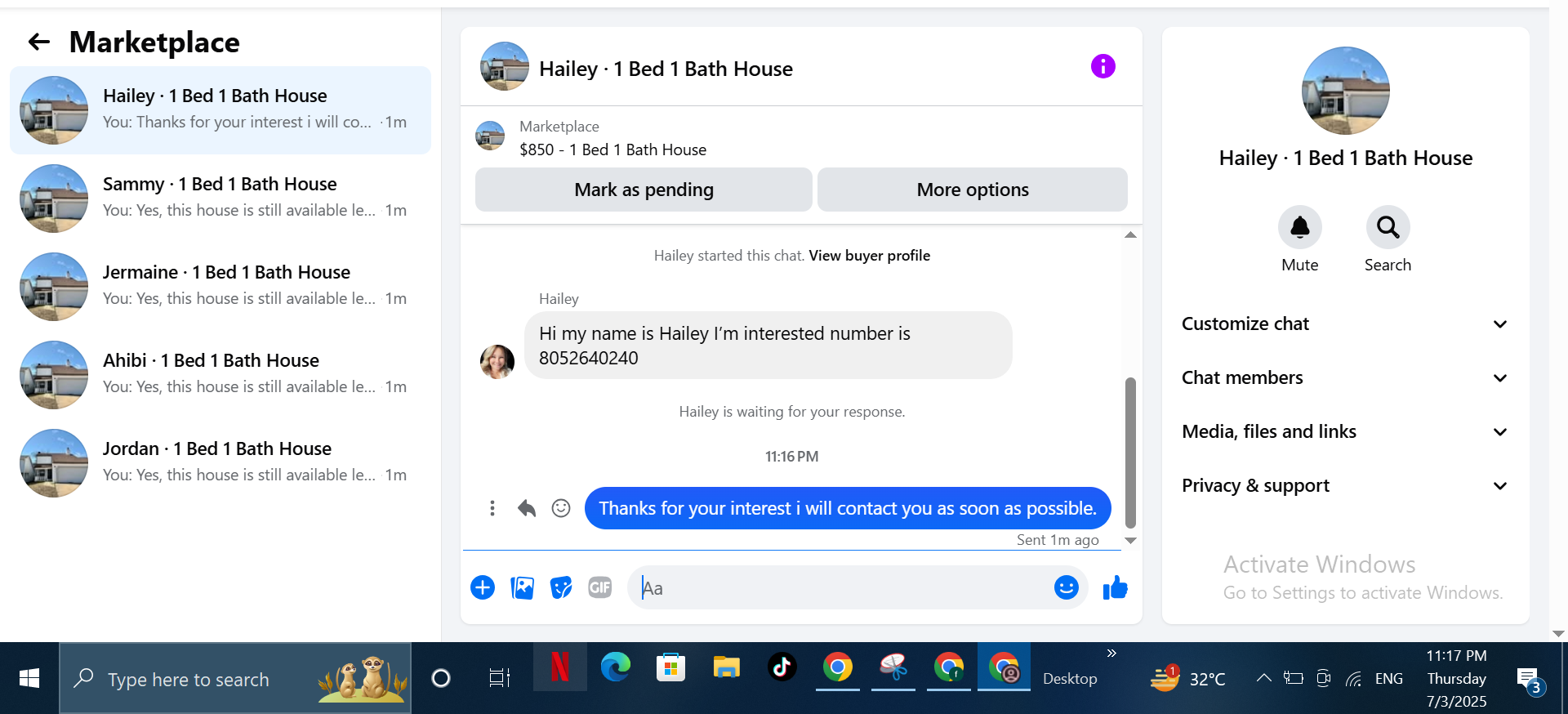Open Jordan conversation in list
Viewport: 1568px width, 714px height.
tap(220, 463)
